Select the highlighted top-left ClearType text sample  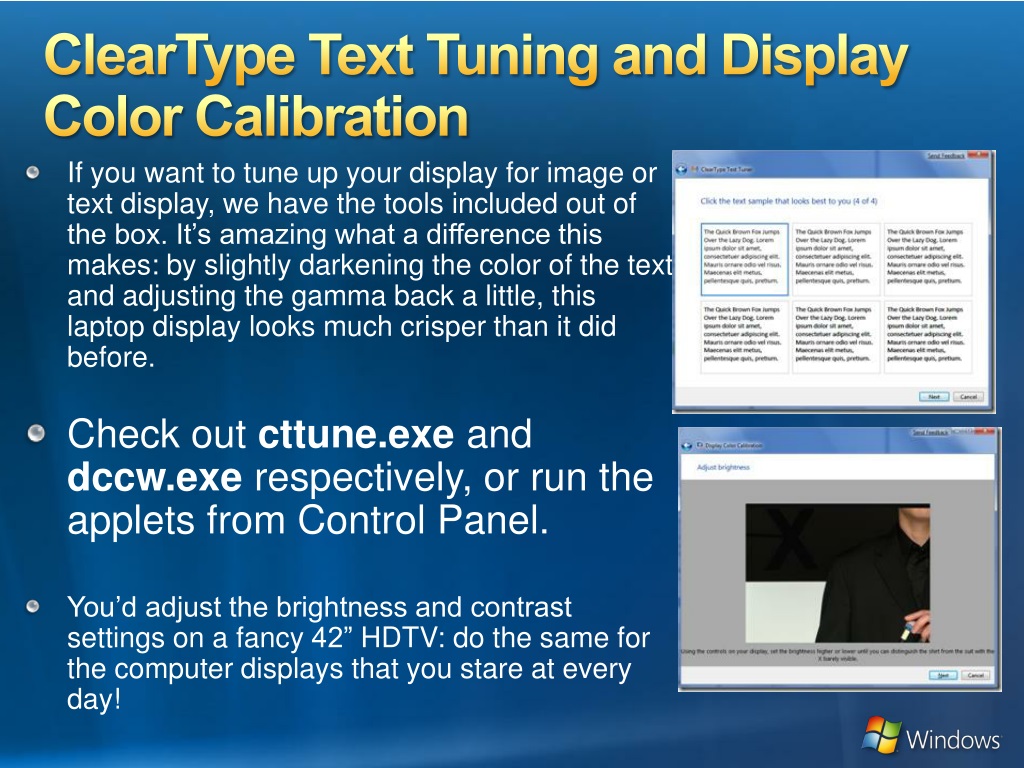click(744, 259)
